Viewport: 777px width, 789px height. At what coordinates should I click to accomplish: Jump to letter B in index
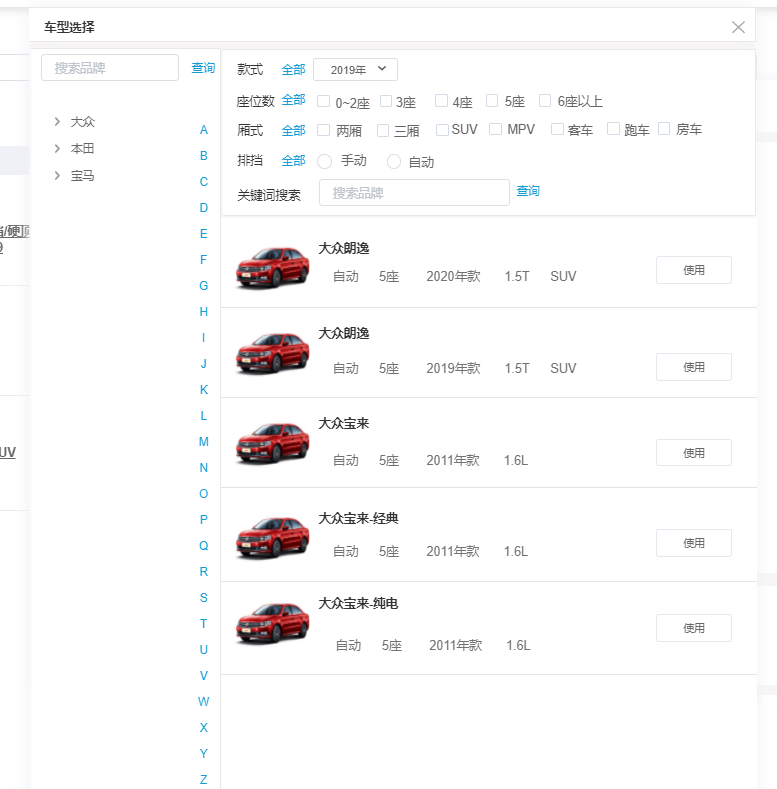(x=203, y=155)
